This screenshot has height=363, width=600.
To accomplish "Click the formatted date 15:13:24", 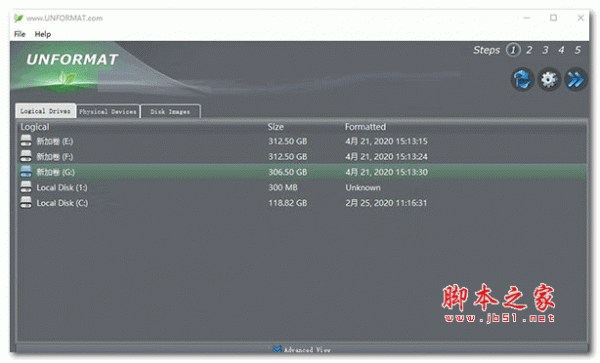I will click(x=386, y=156).
